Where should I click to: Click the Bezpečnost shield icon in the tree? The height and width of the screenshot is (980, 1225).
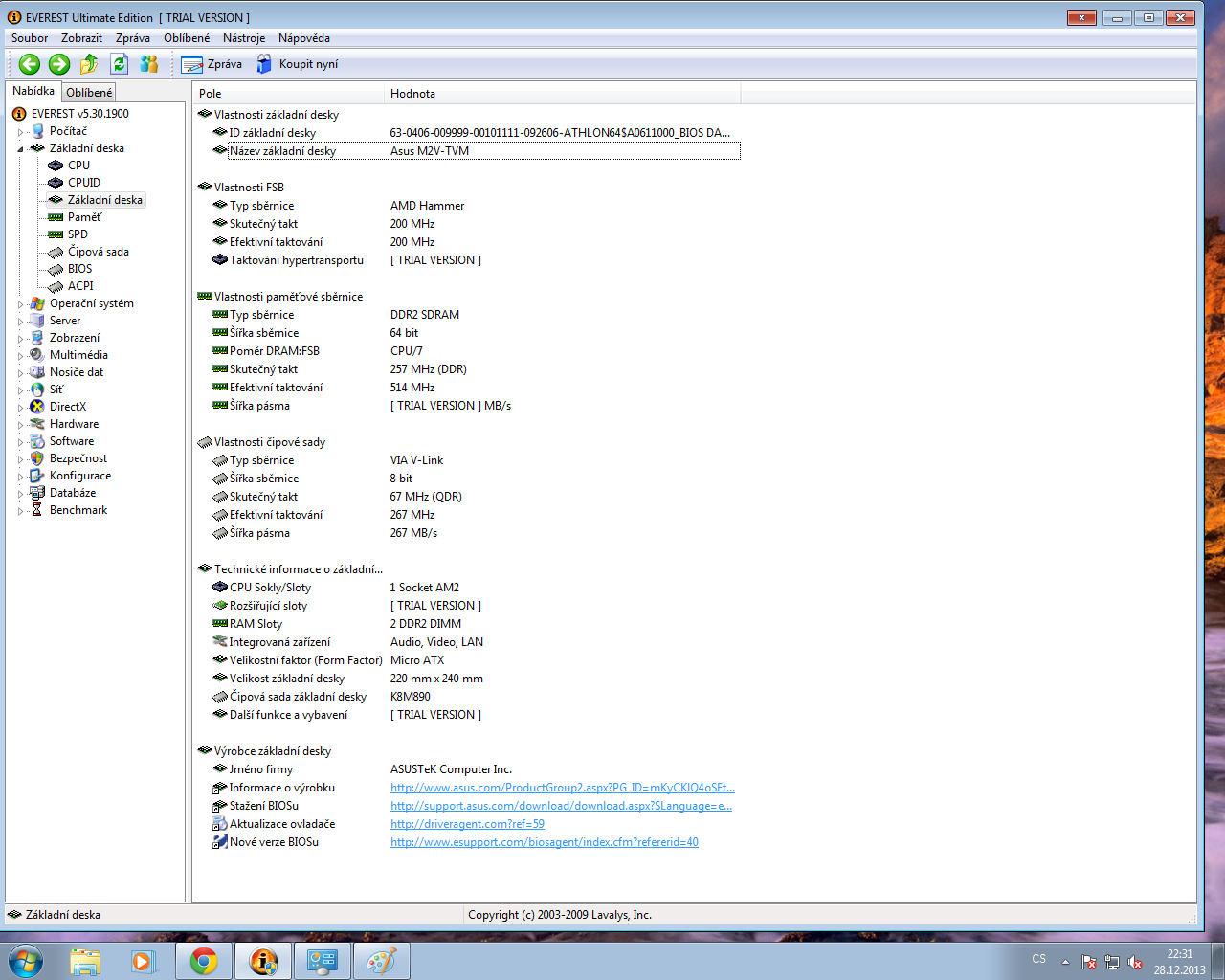(37, 458)
